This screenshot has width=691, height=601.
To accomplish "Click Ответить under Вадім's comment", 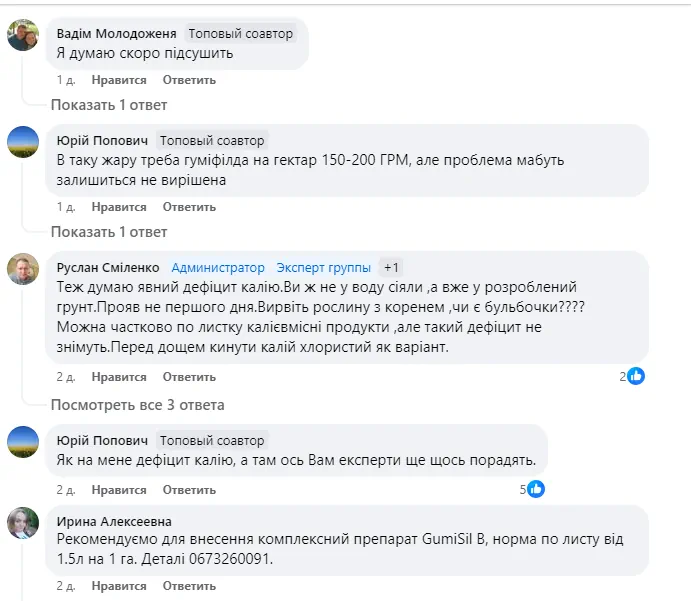I will tap(189, 80).
